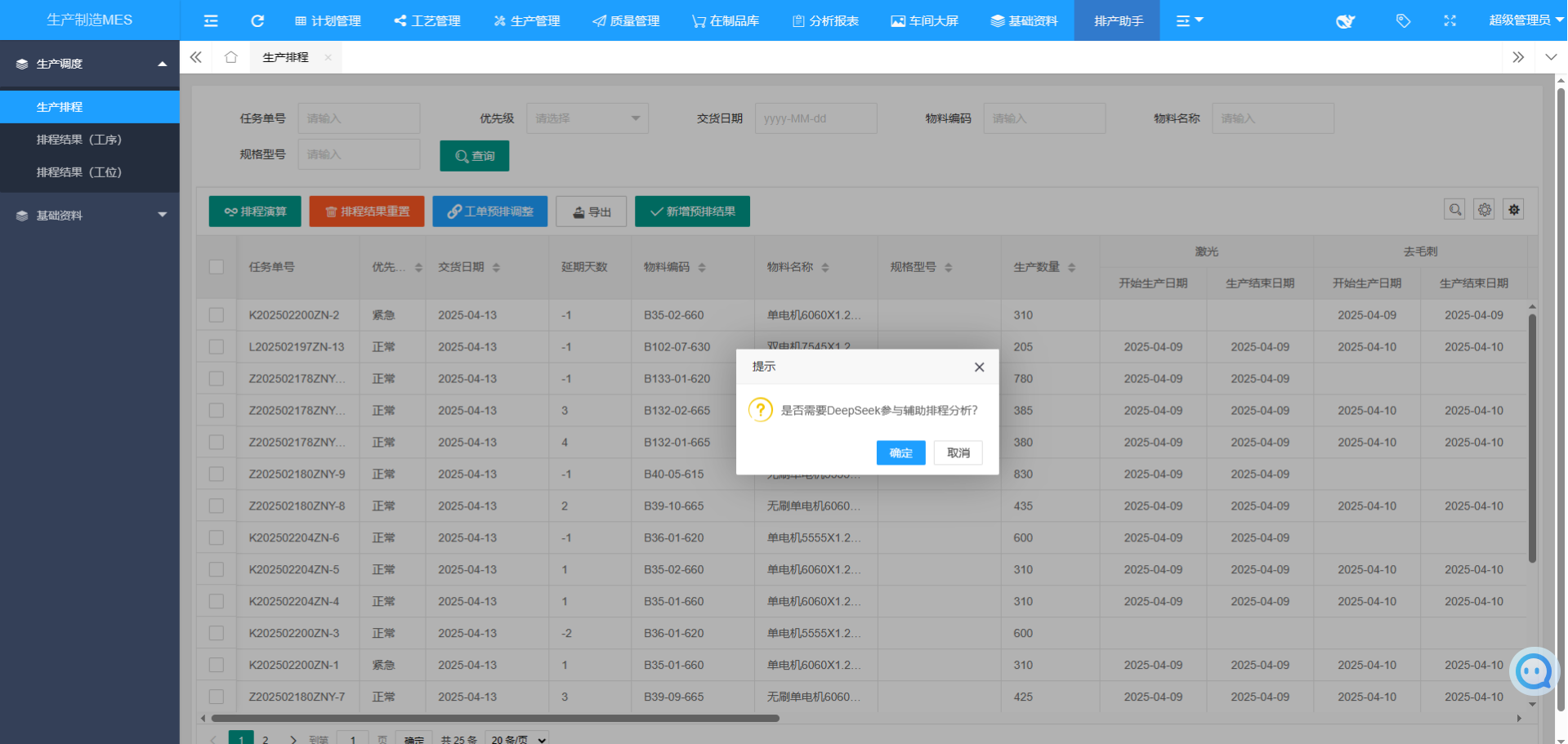
Task: Toggle the select-all header checkbox
Action: click(x=217, y=267)
